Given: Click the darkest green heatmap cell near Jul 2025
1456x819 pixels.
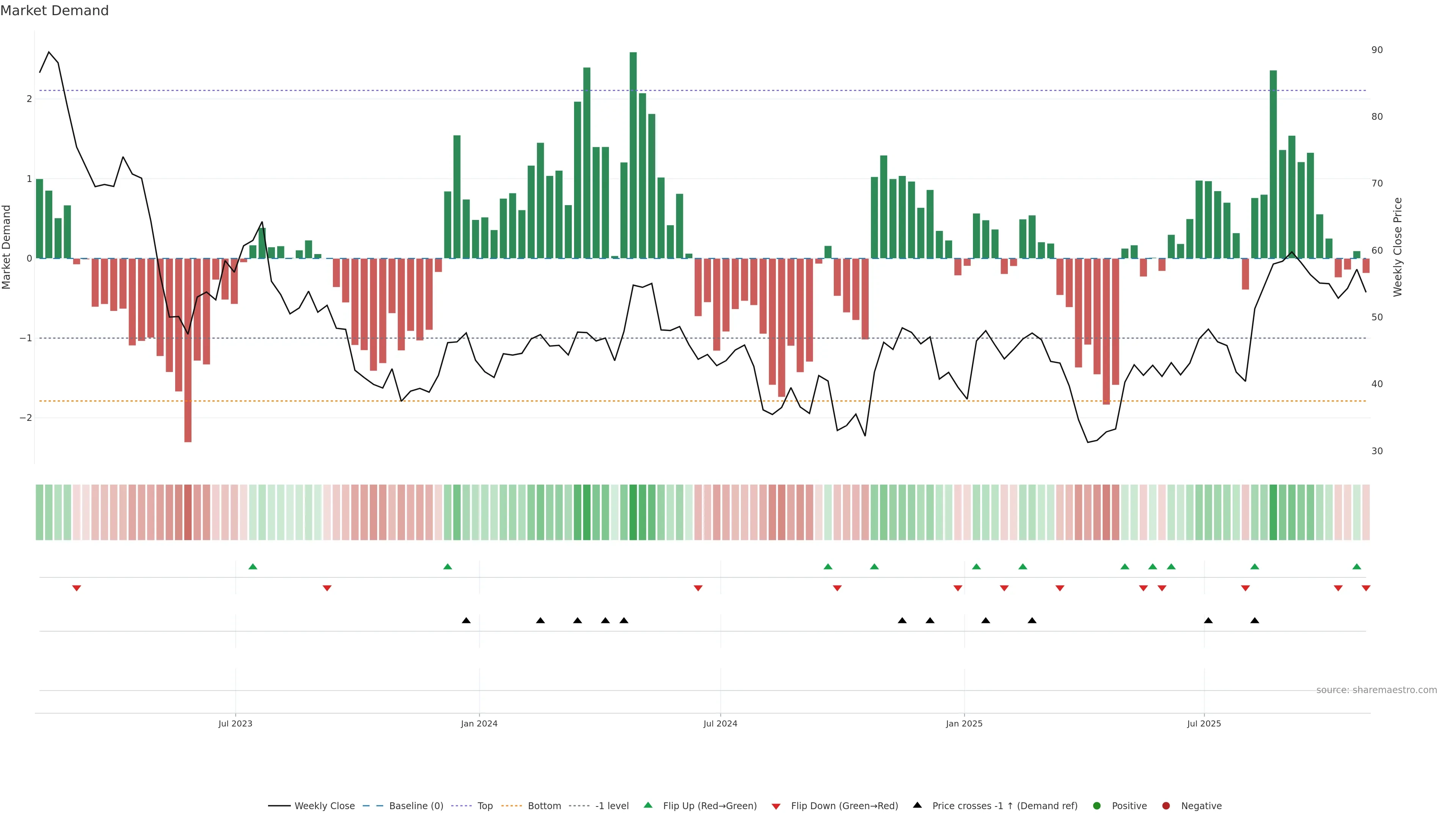Looking at the screenshot, I should click(x=1273, y=512).
